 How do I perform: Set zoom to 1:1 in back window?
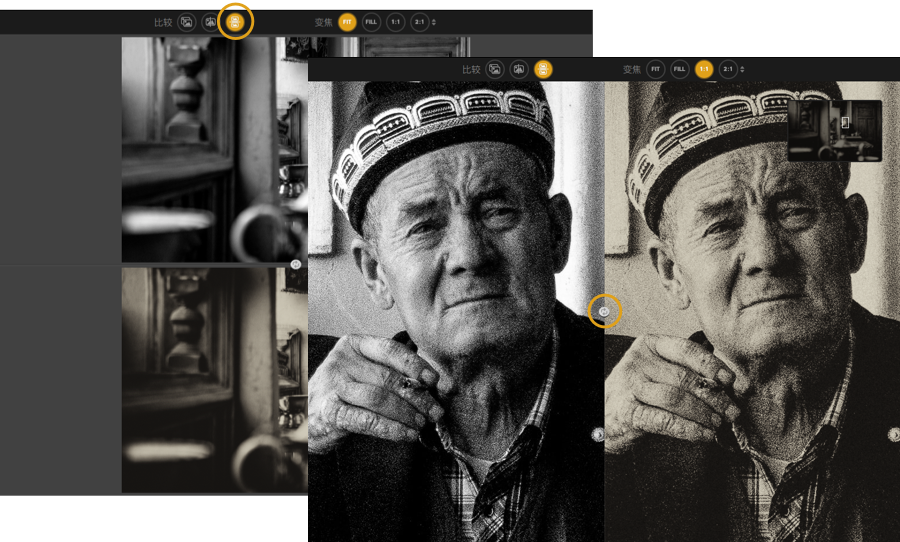(395, 22)
